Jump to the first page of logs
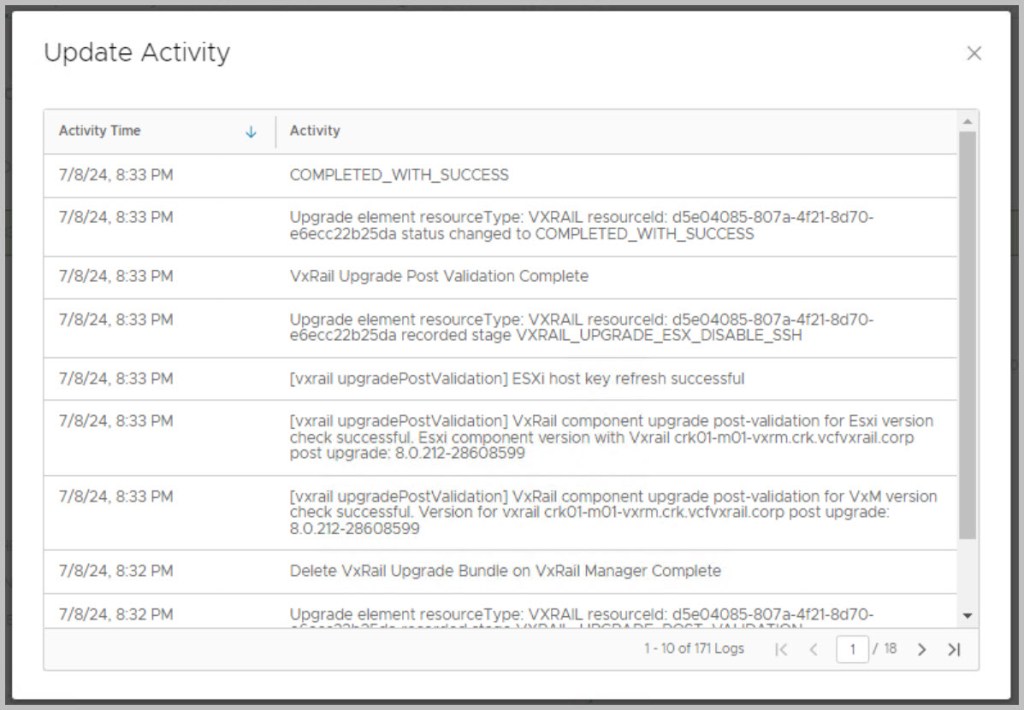 (x=781, y=650)
